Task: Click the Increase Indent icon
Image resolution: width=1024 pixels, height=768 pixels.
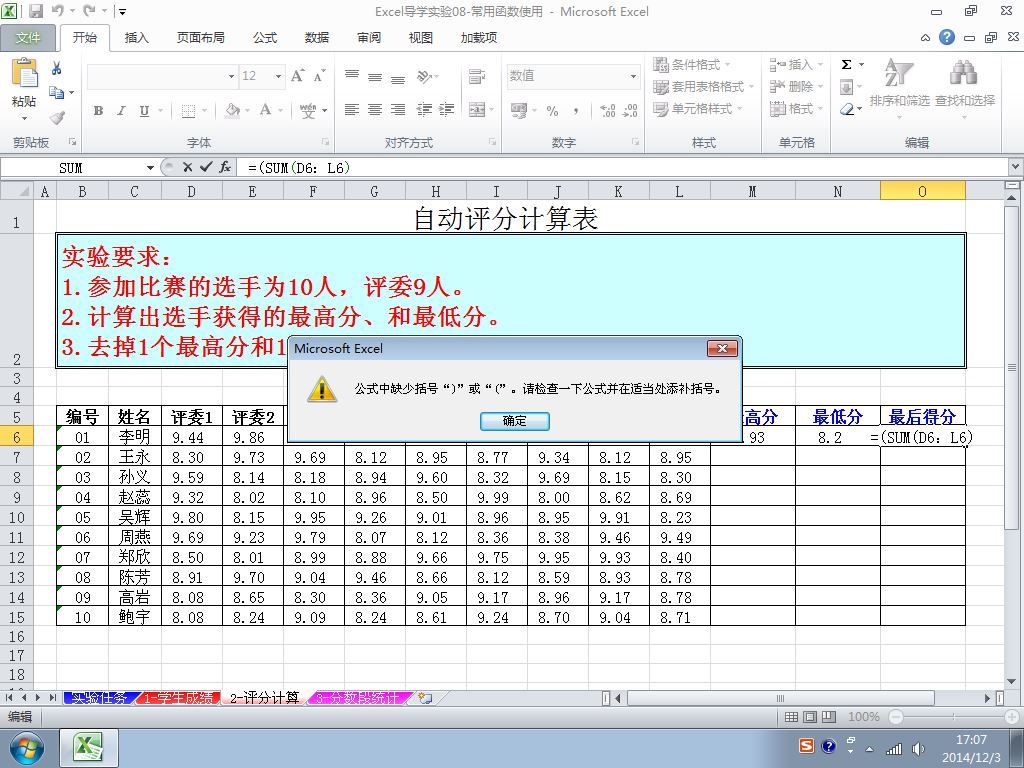Action: coord(447,110)
